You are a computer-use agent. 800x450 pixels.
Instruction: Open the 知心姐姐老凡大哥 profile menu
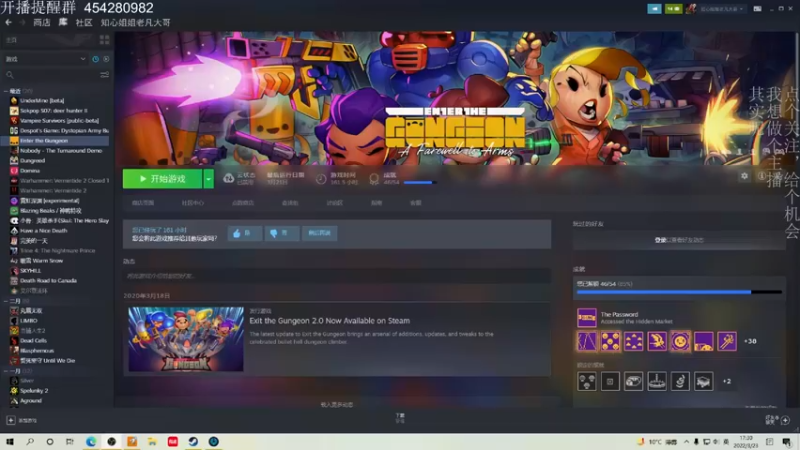coord(135,22)
